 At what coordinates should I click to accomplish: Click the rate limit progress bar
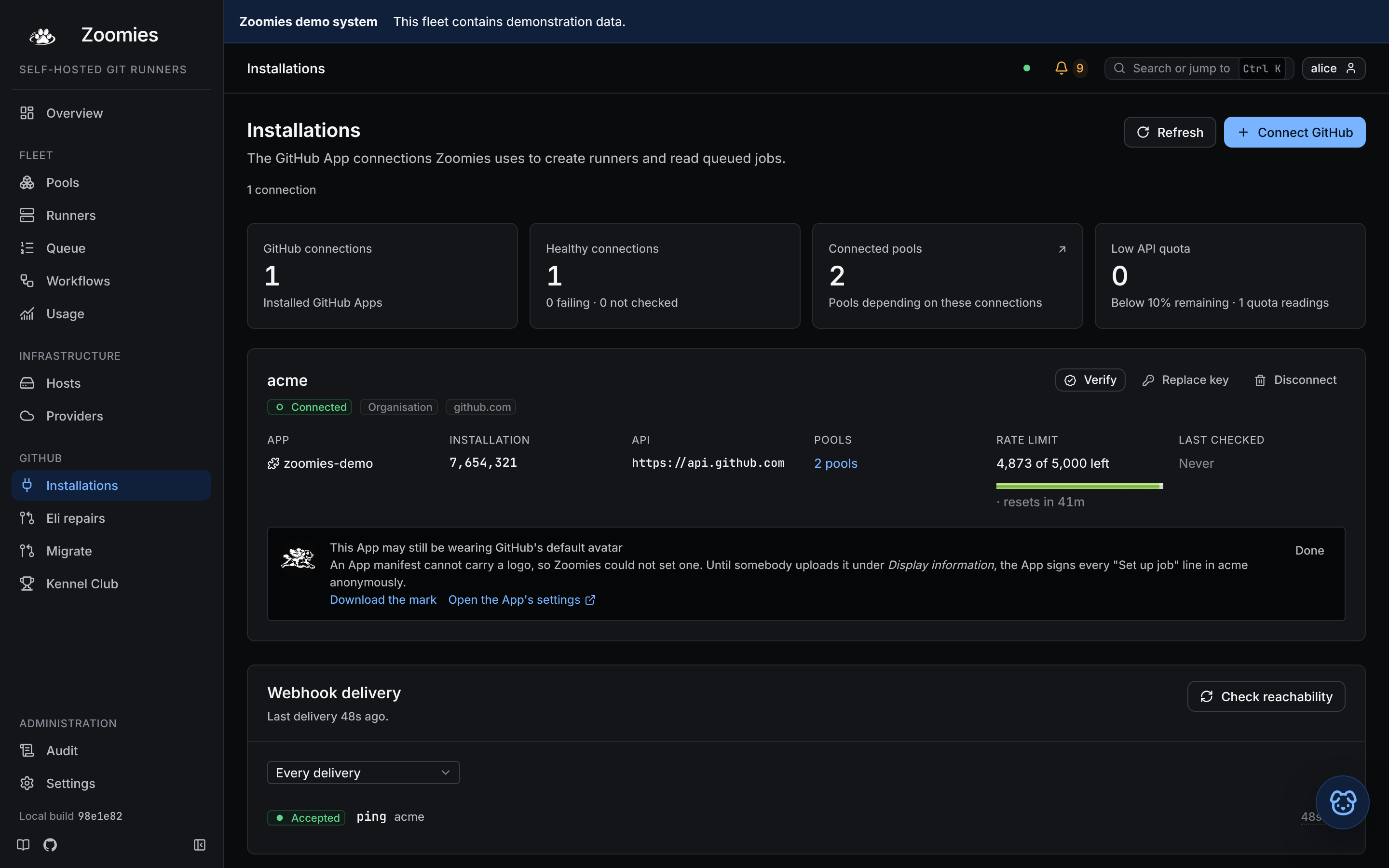click(x=1080, y=486)
